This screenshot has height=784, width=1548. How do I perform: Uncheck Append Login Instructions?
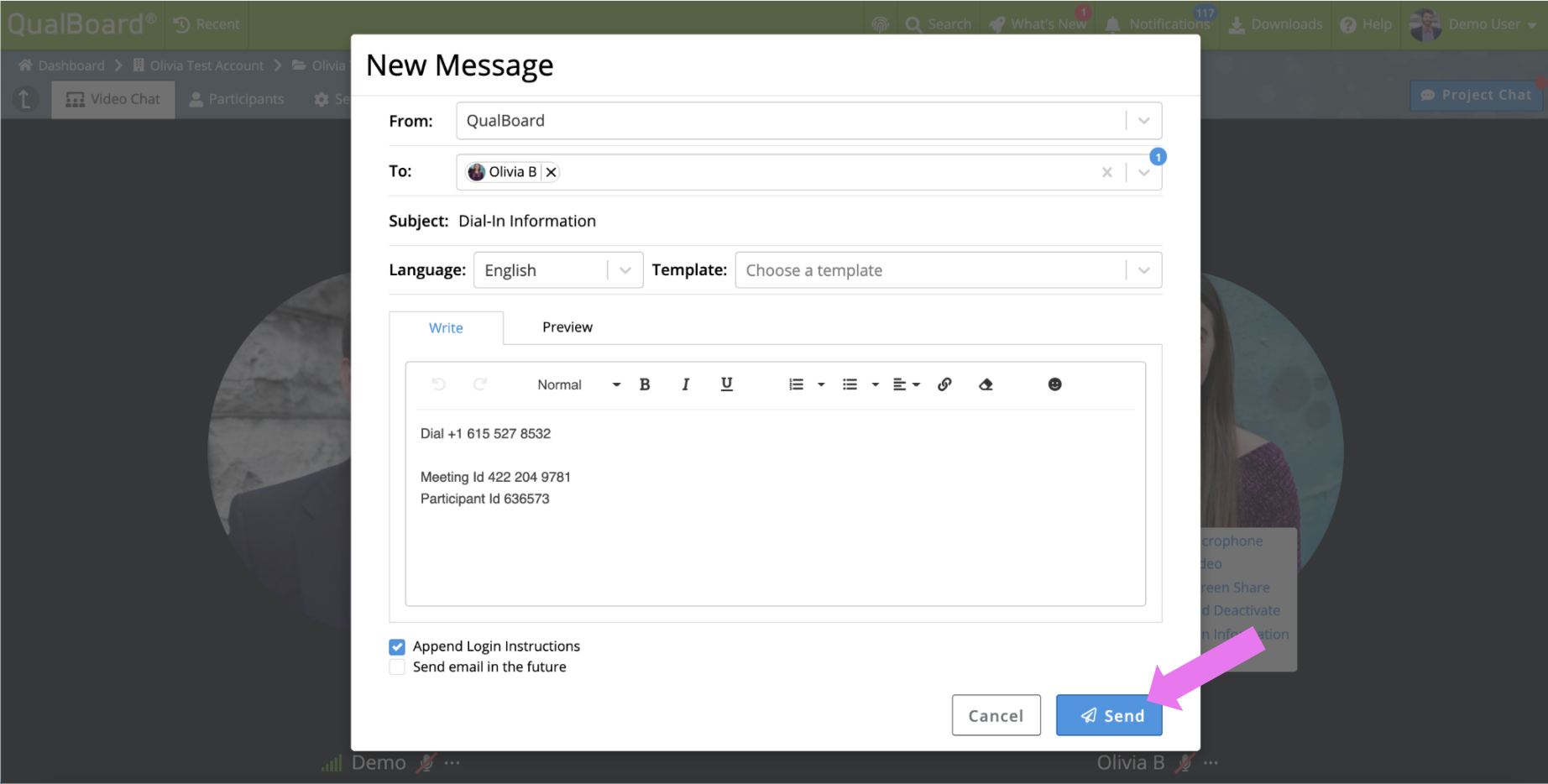coord(397,647)
